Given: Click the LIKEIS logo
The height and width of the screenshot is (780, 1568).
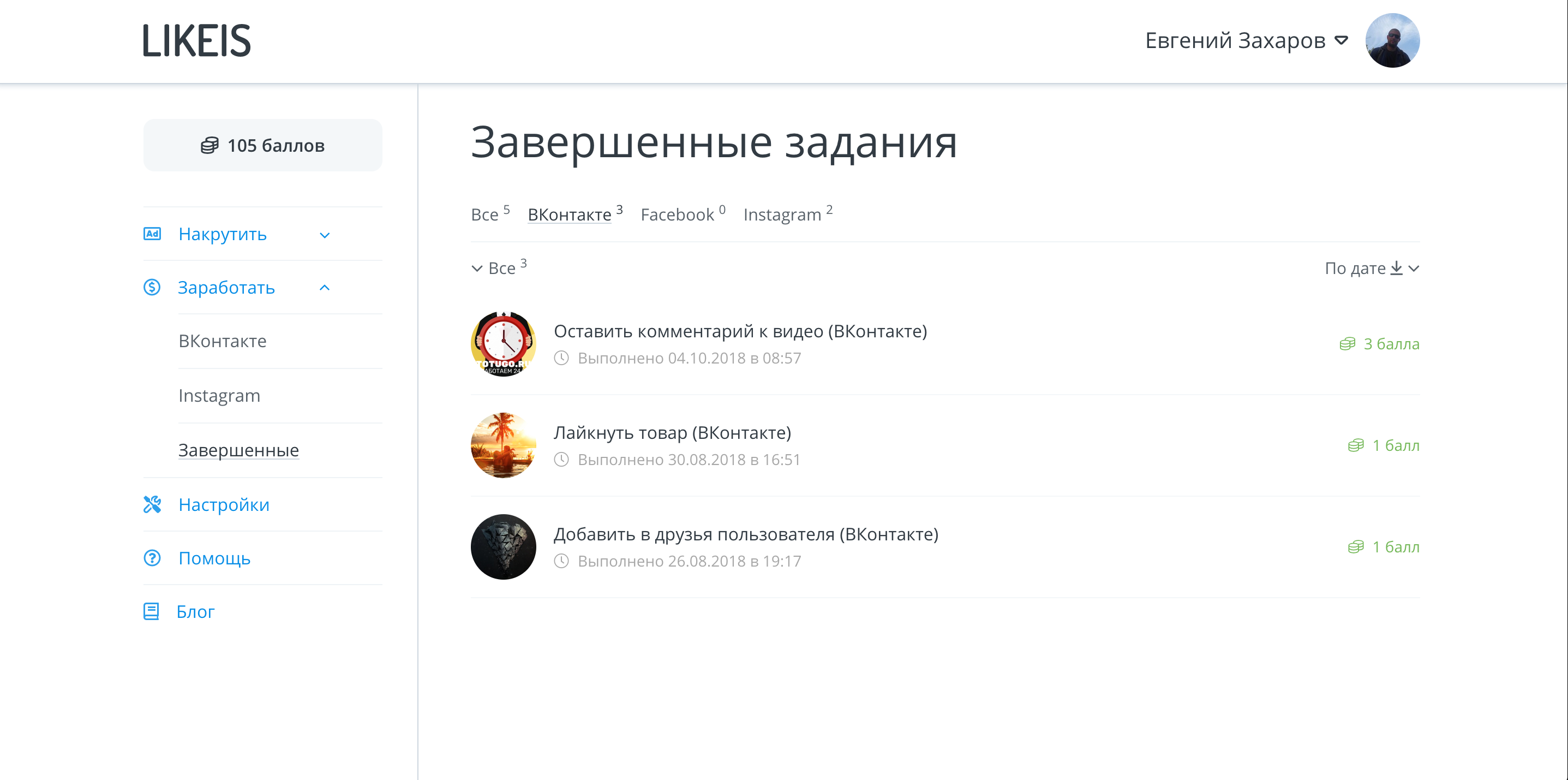Looking at the screenshot, I should pyautogui.click(x=196, y=41).
